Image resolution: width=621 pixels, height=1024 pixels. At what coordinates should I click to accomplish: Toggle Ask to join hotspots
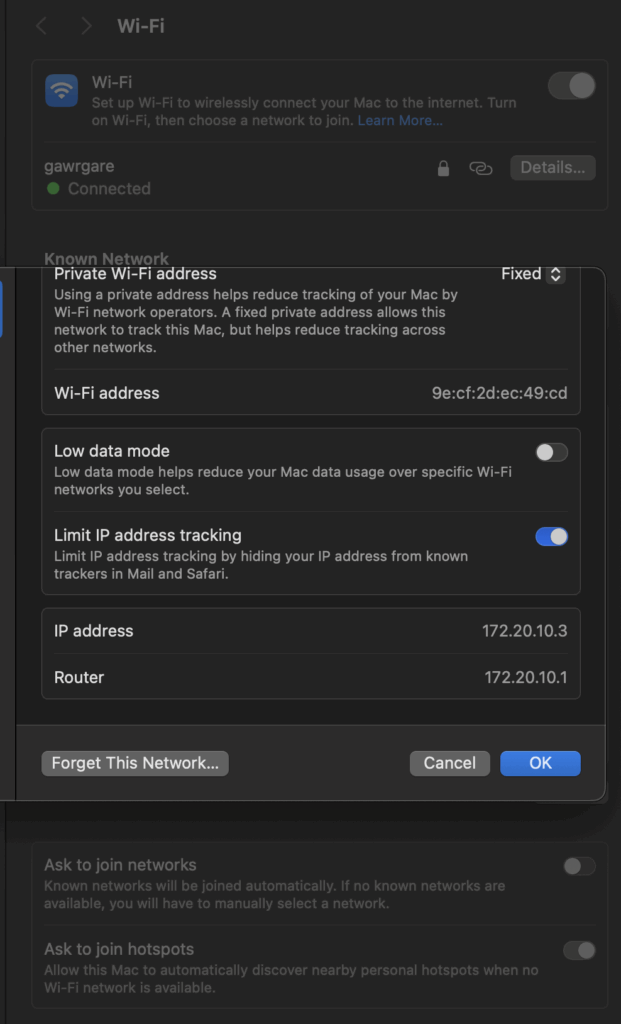click(579, 950)
